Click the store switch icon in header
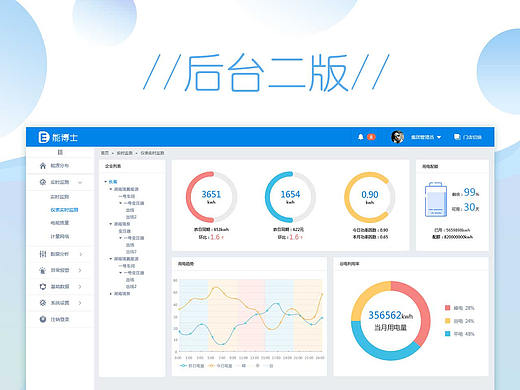Viewport: 520px width, 390px height. click(457, 137)
